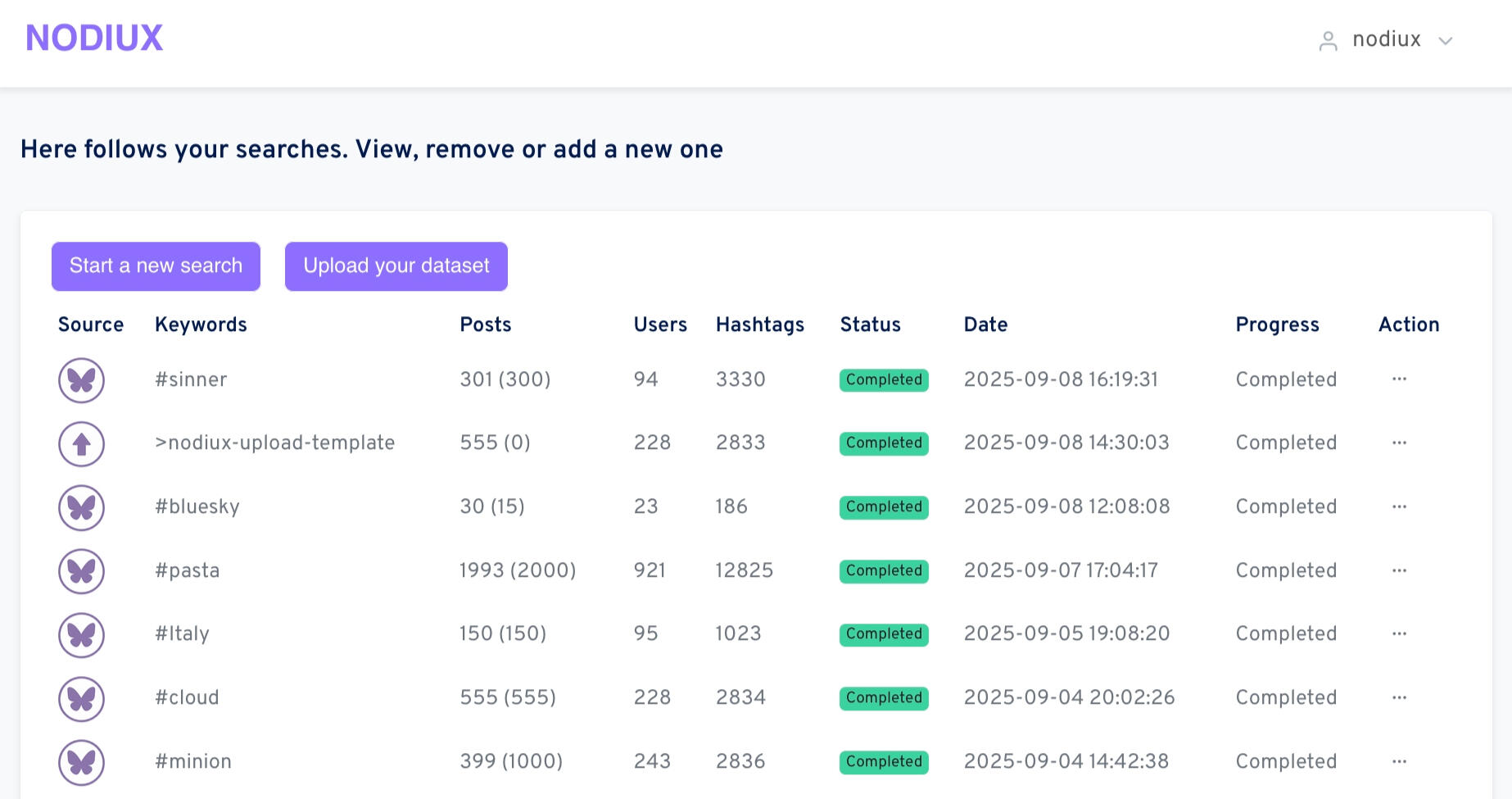
Task: Click the butterfly source icon for #Italy
Action: pyautogui.click(x=81, y=634)
